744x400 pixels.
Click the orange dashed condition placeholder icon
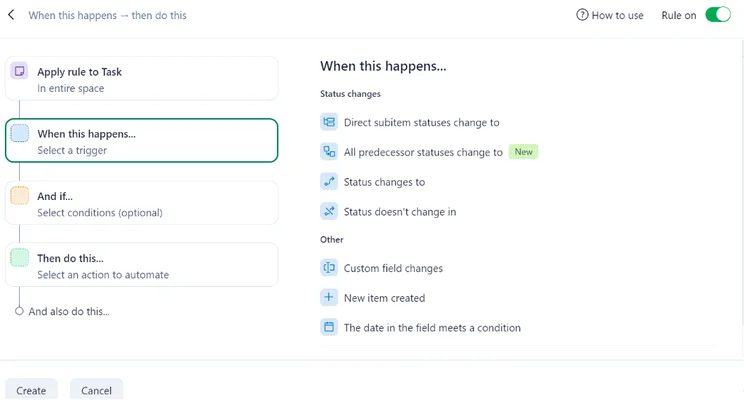click(19, 195)
